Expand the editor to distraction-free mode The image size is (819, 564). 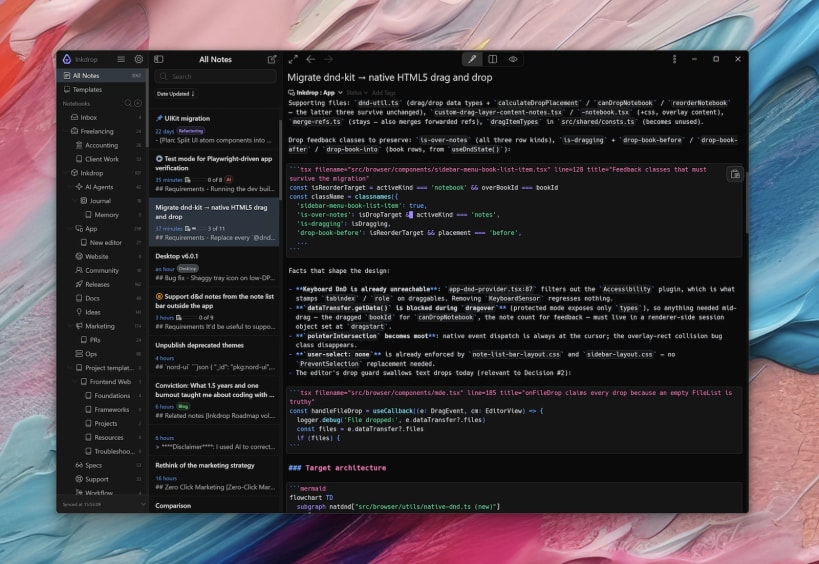coord(294,60)
